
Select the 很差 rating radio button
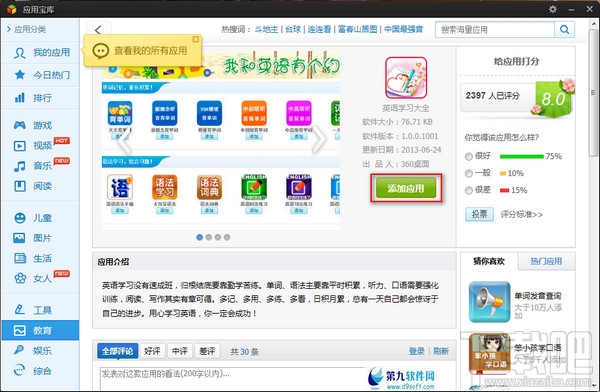click(468, 190)
